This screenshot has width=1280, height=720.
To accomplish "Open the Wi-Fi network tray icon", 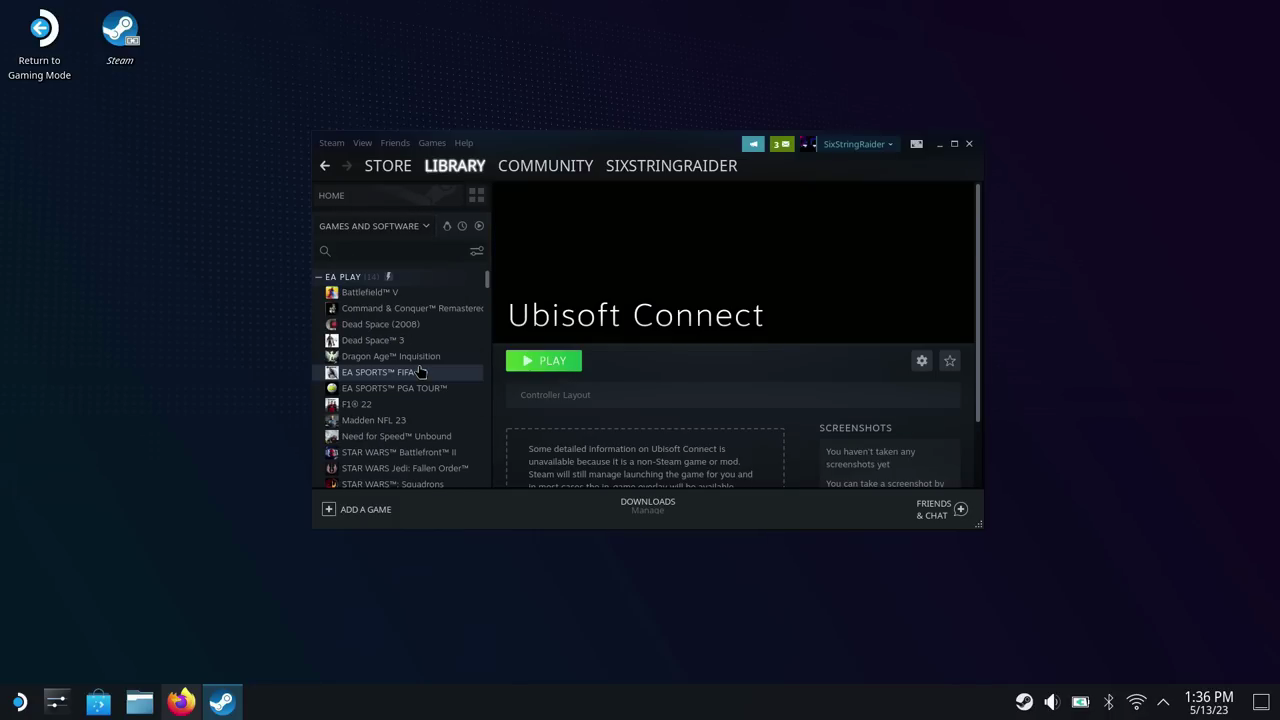I will (1136, 702).
